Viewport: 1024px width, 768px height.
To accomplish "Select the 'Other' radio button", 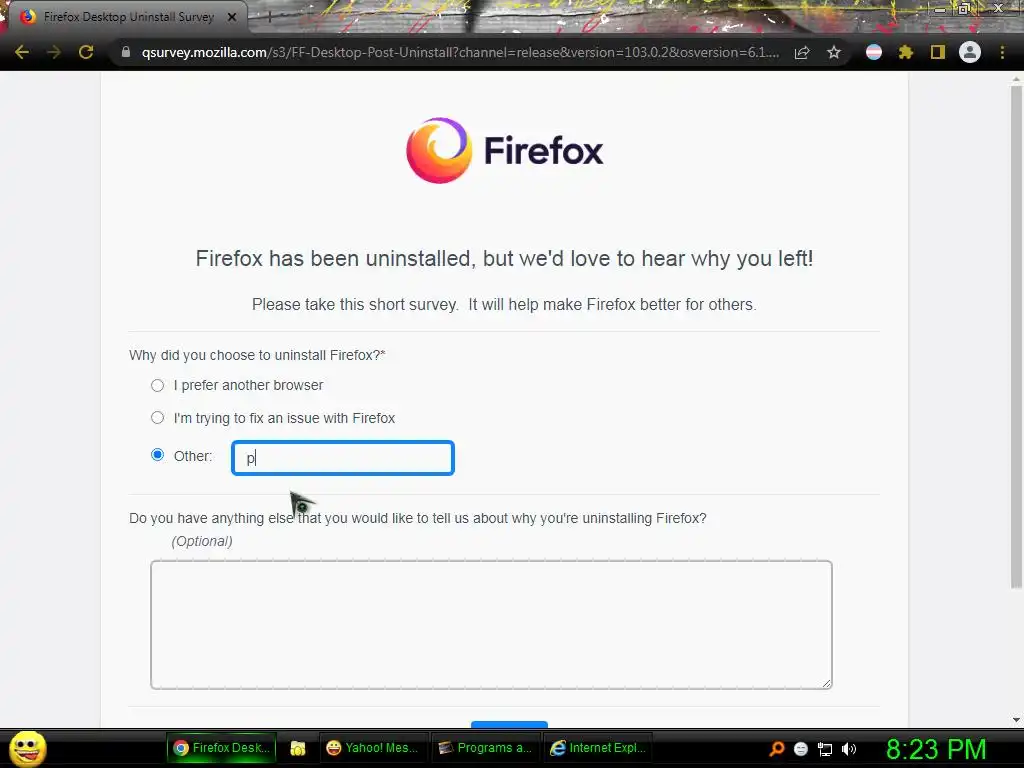I will click(x=157, y=455).
